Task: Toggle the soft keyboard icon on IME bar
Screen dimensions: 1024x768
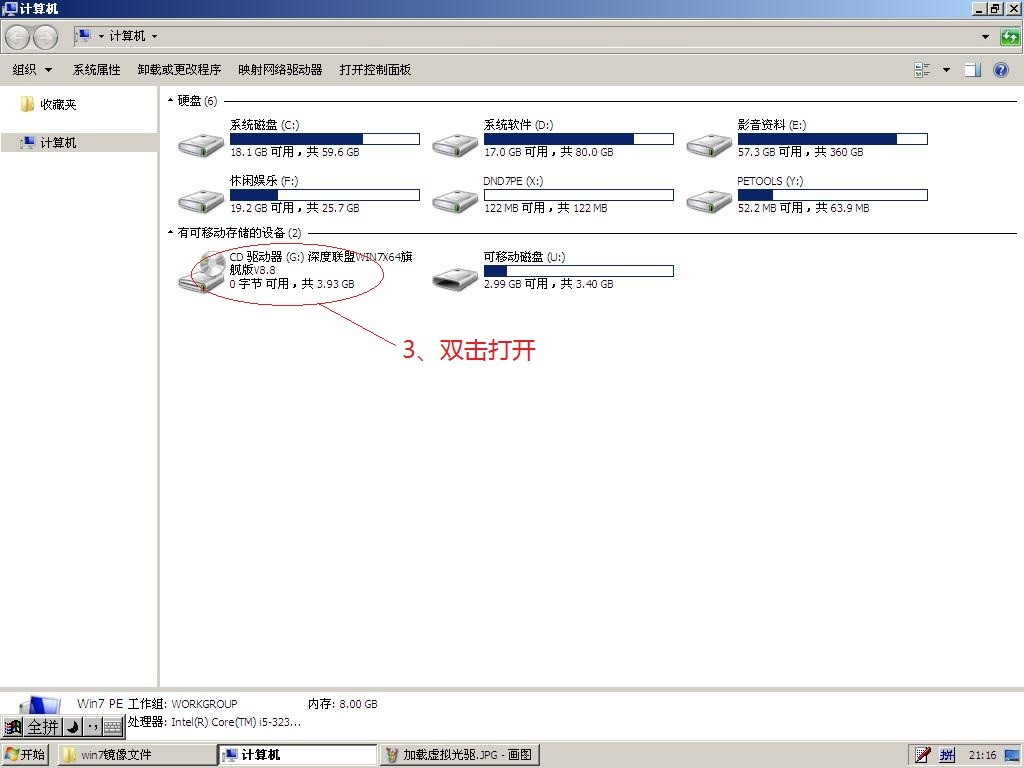Action: coord(112,727)
